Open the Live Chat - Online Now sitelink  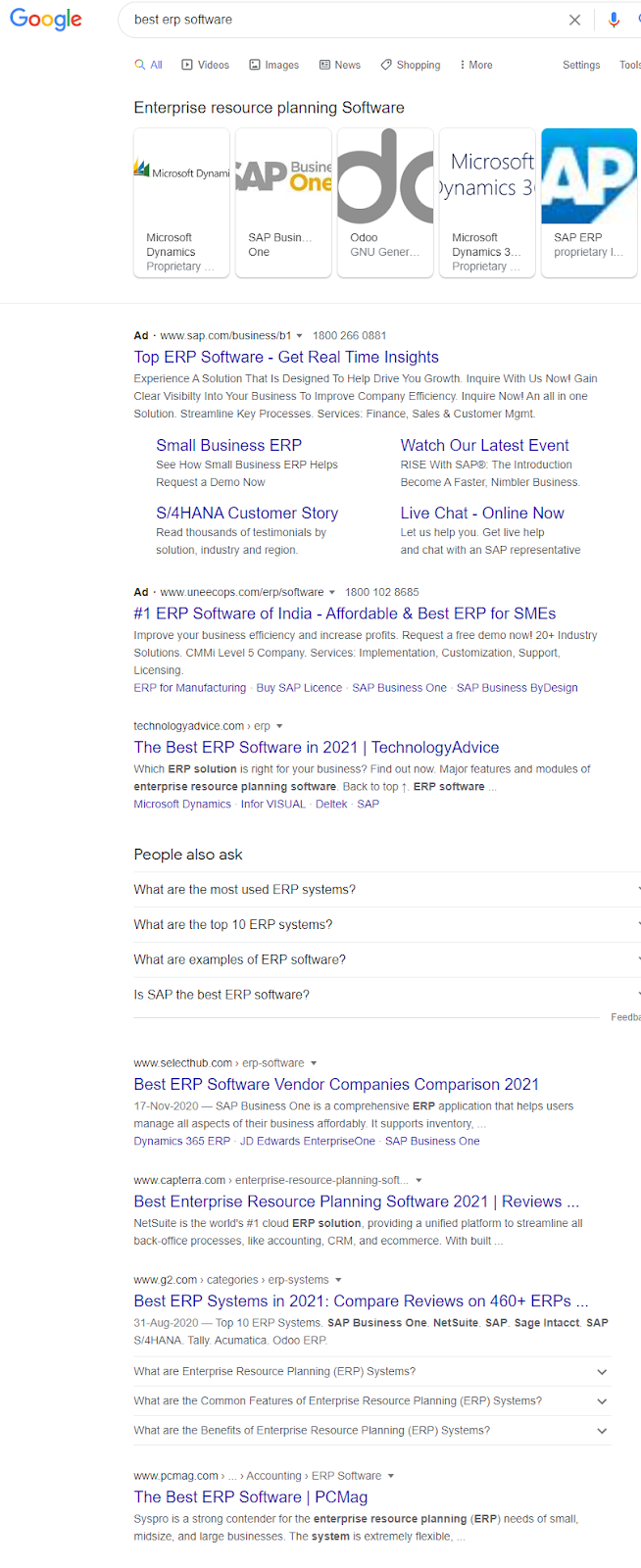pyautogui.click(x=482, y=513)
